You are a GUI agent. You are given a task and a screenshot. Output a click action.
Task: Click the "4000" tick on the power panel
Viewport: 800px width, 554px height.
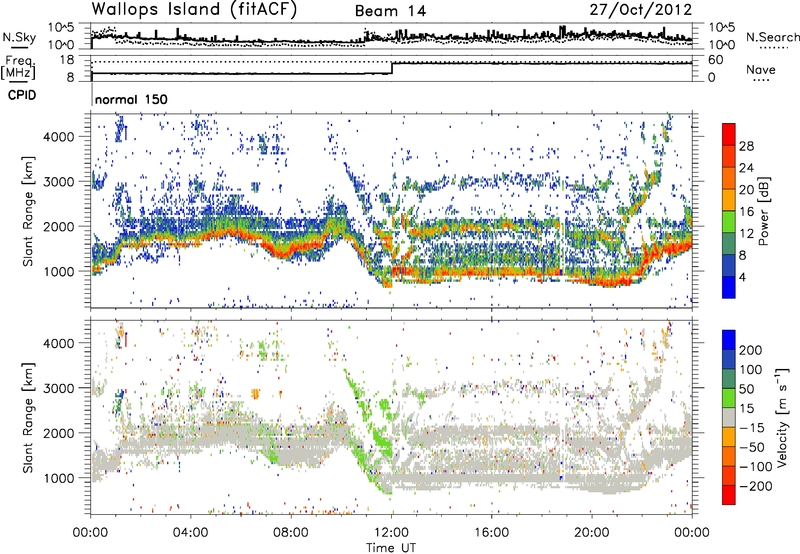[58, 137]
